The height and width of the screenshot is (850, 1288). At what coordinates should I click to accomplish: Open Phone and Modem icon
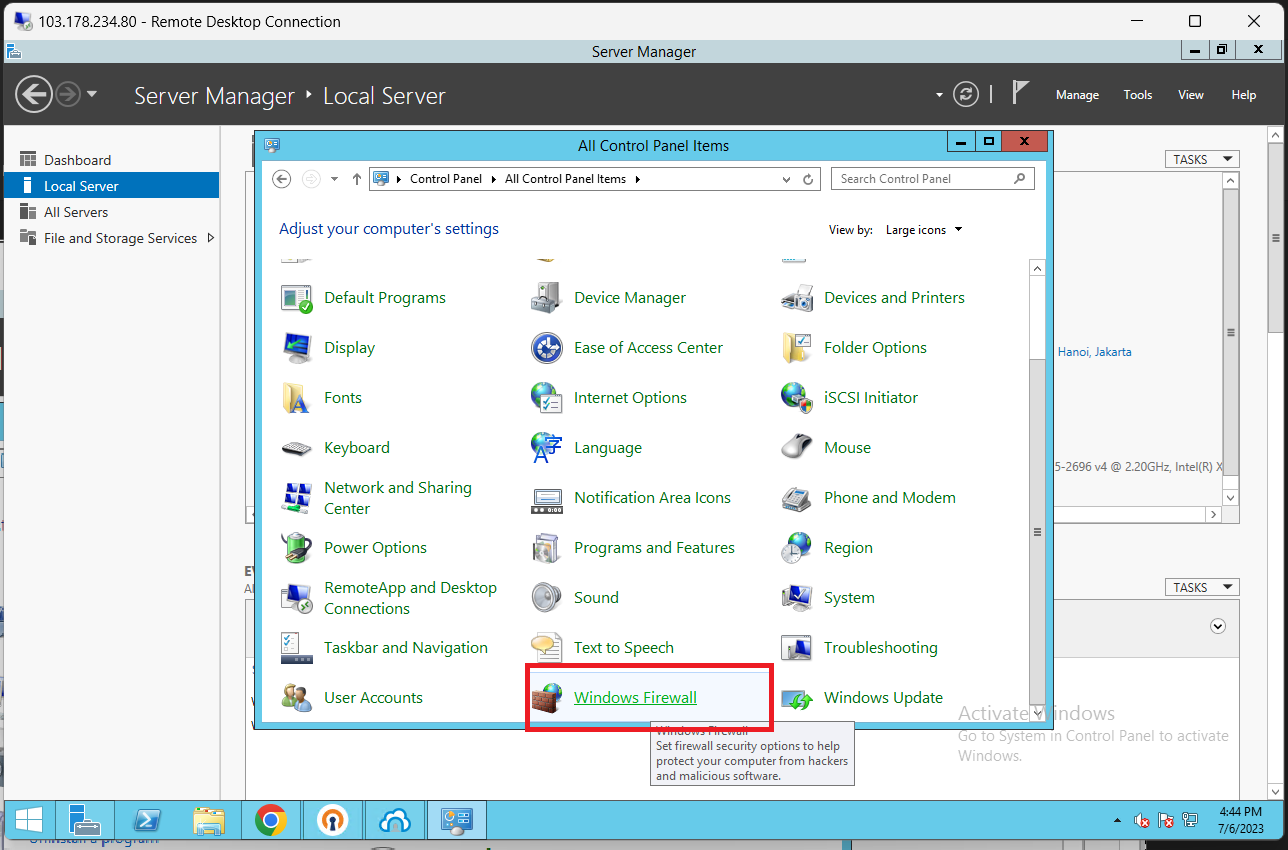click(x=797, y=498)
